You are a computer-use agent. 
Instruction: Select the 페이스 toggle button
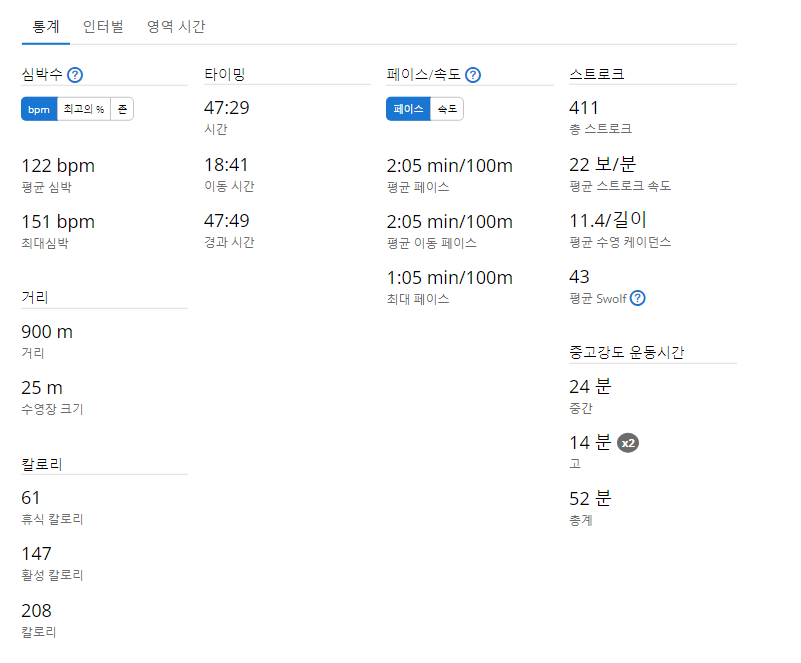coord(408,109)
